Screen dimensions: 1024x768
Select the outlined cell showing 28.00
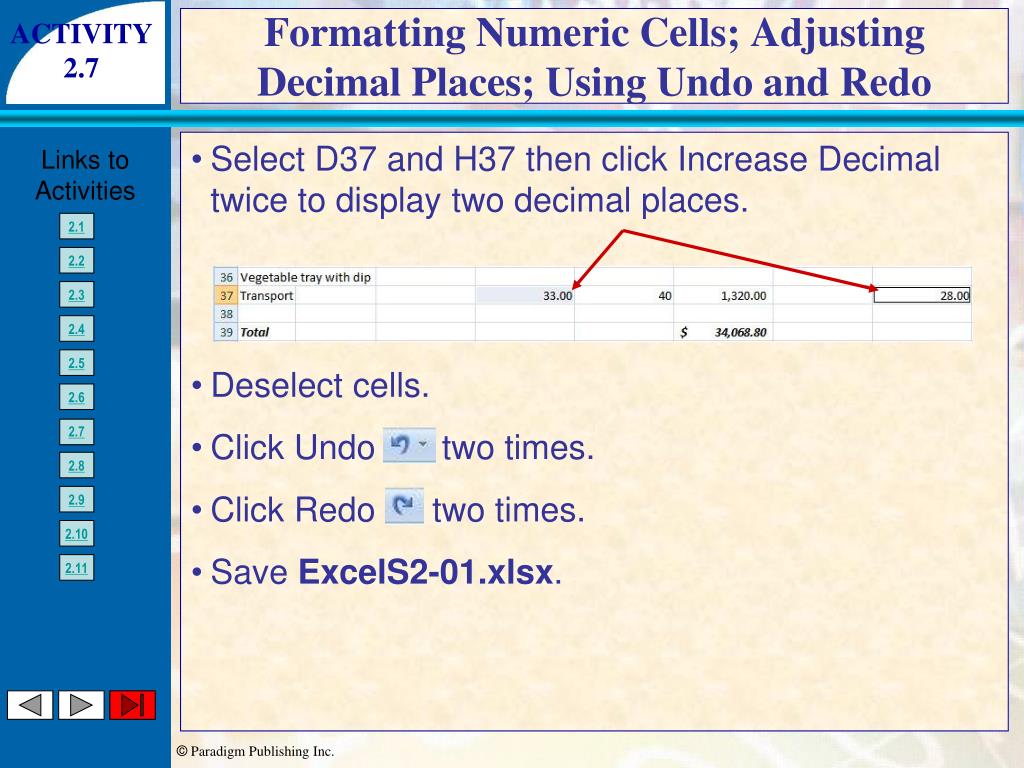921,295
